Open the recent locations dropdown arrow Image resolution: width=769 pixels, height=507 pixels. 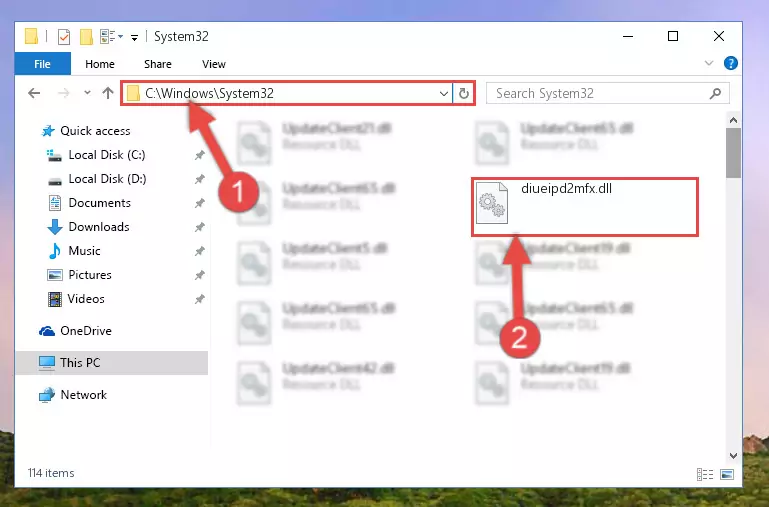(x=87, y=92)
